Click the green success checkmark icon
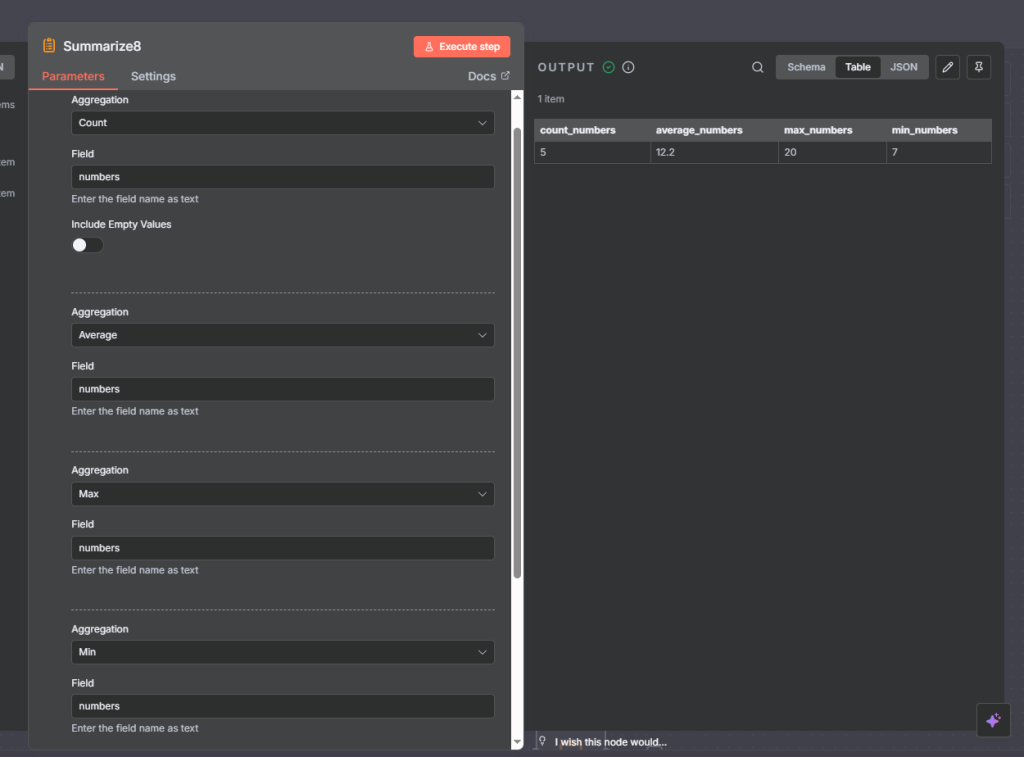The height and width of the screenshot is (757, 1024). coord(608,67)
